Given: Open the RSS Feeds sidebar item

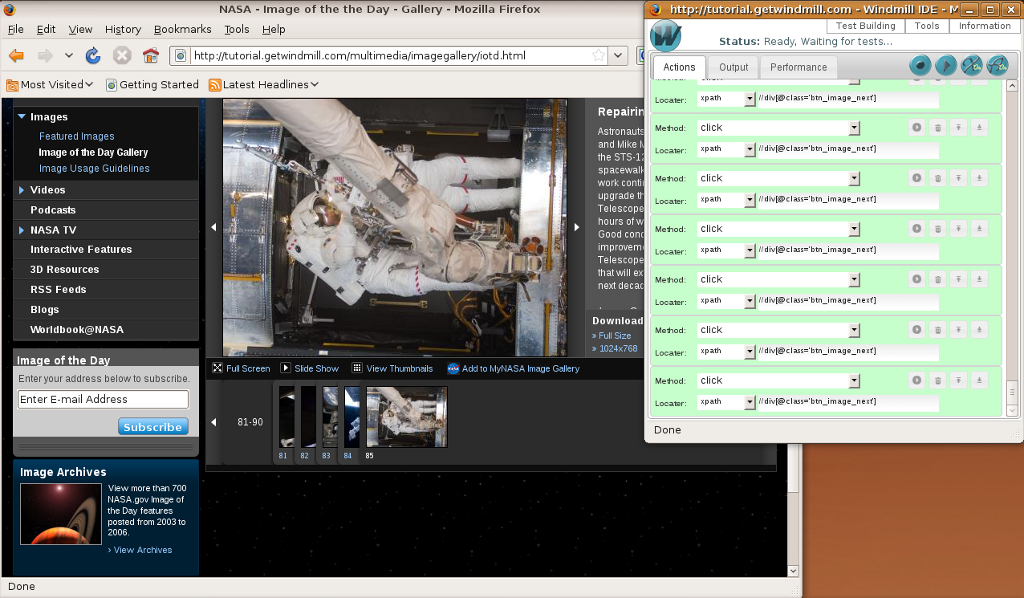Looking at the screenshot, I should (58, 290).
